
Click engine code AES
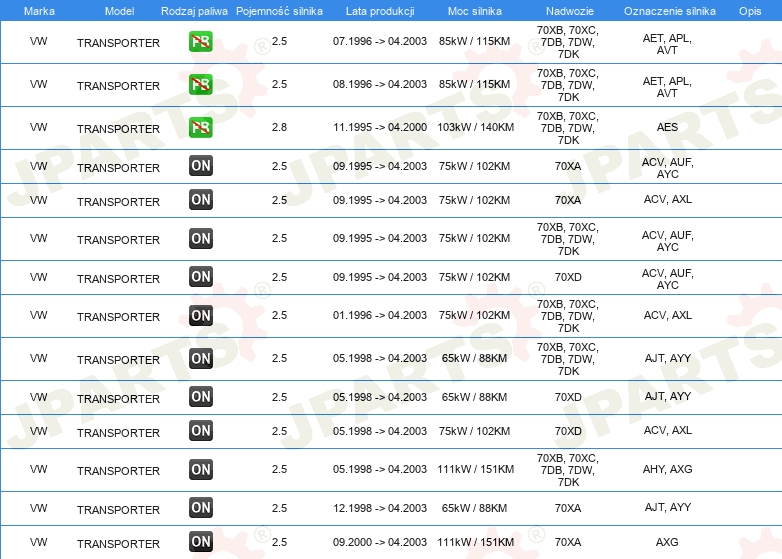[667, 127]
